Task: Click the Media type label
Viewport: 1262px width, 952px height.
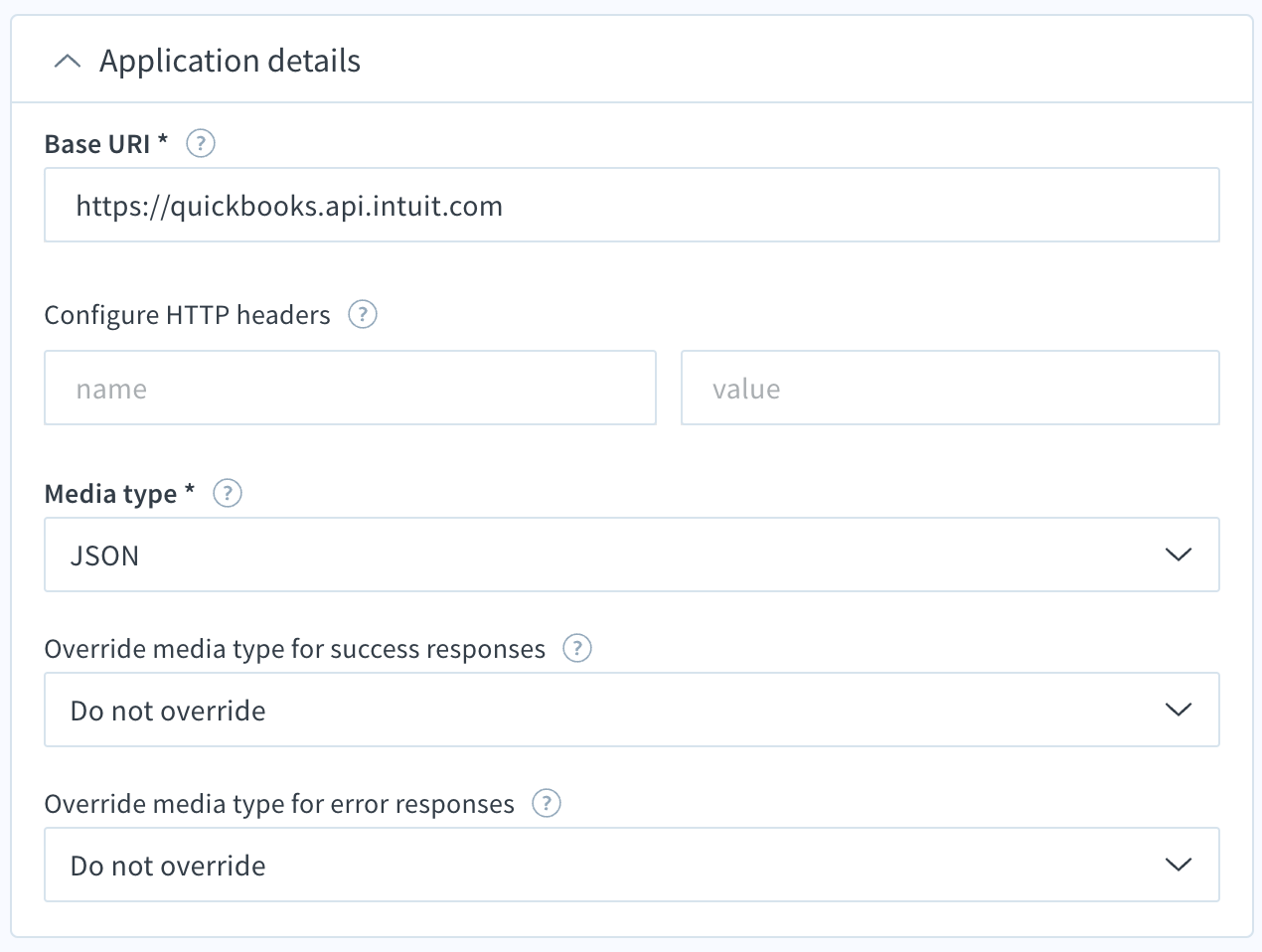Action: (x=119, y=494)
